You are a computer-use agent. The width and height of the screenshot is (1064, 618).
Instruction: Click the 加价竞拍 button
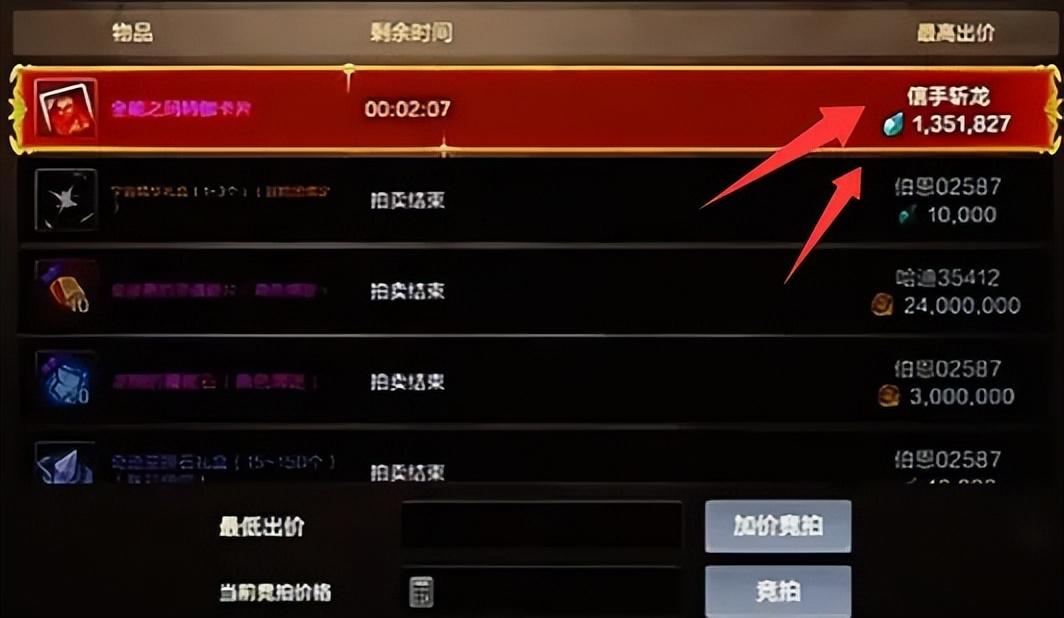click(x=778, y=526)
